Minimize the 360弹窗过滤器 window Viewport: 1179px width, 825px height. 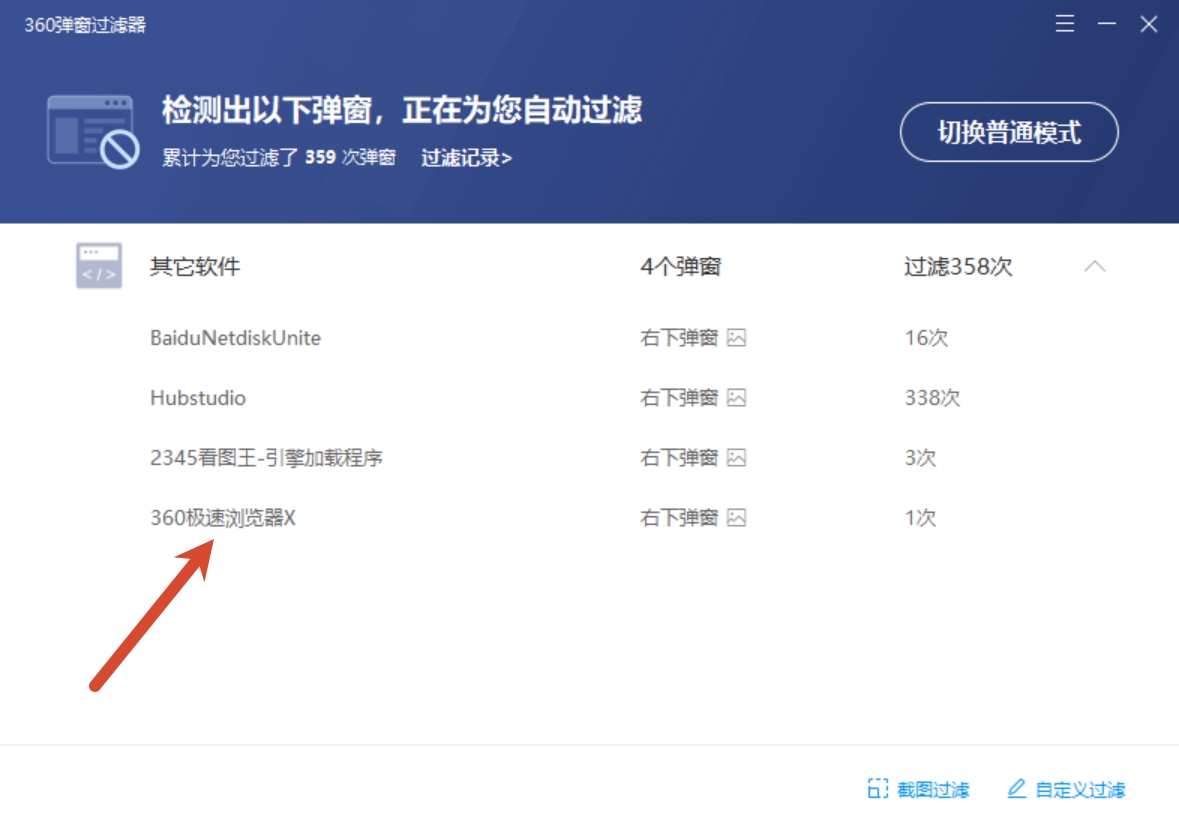point(1107,24)
